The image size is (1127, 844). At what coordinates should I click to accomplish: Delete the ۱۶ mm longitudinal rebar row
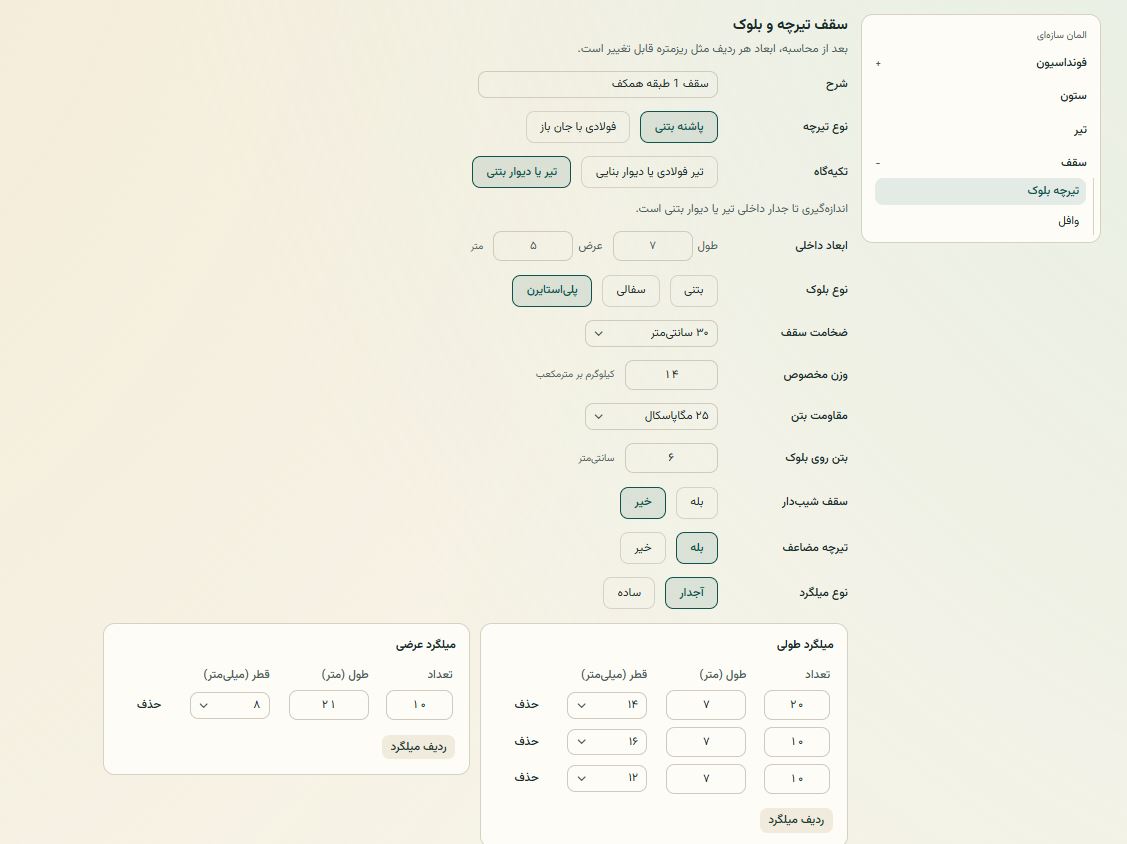[526, 741]
